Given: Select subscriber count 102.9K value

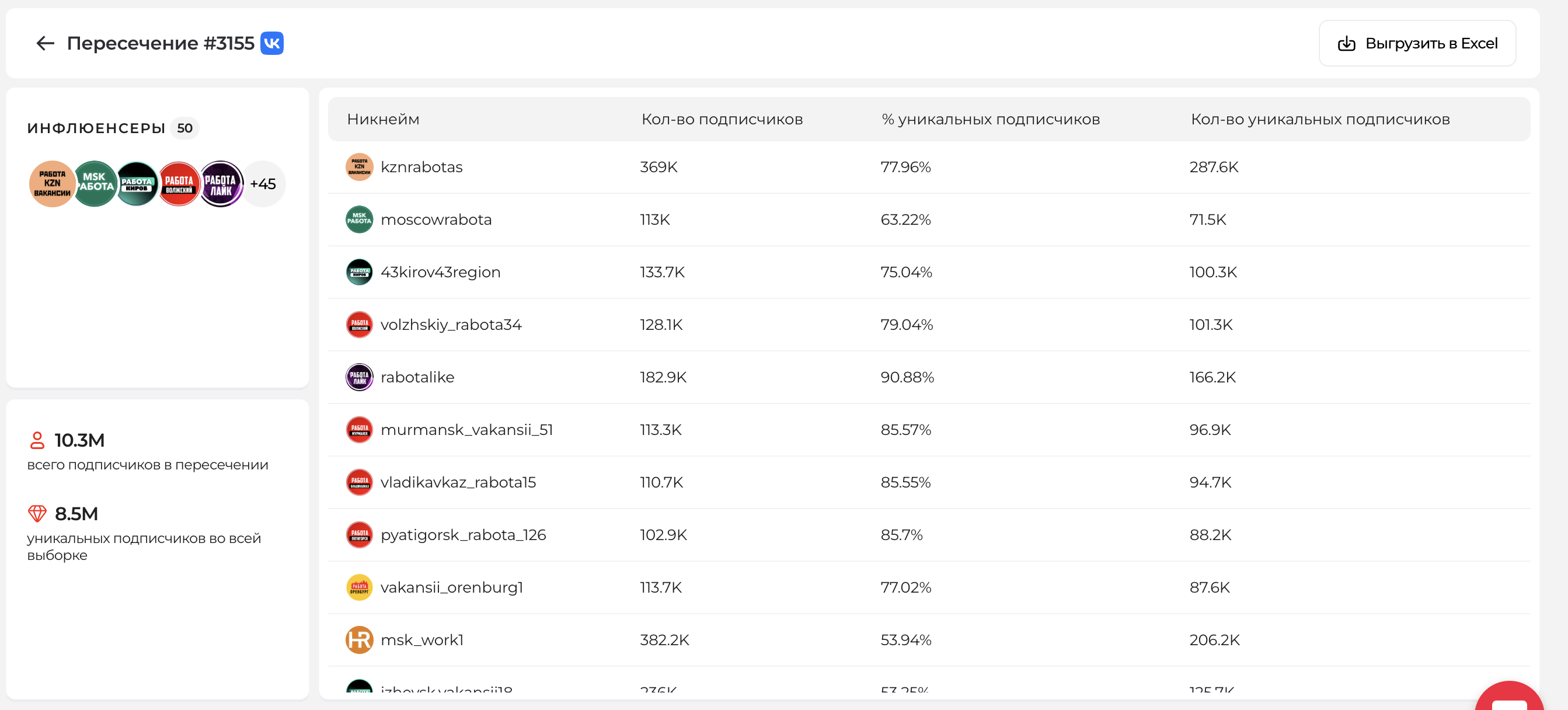Looking at the screenshot, I should tap(663, 535).
